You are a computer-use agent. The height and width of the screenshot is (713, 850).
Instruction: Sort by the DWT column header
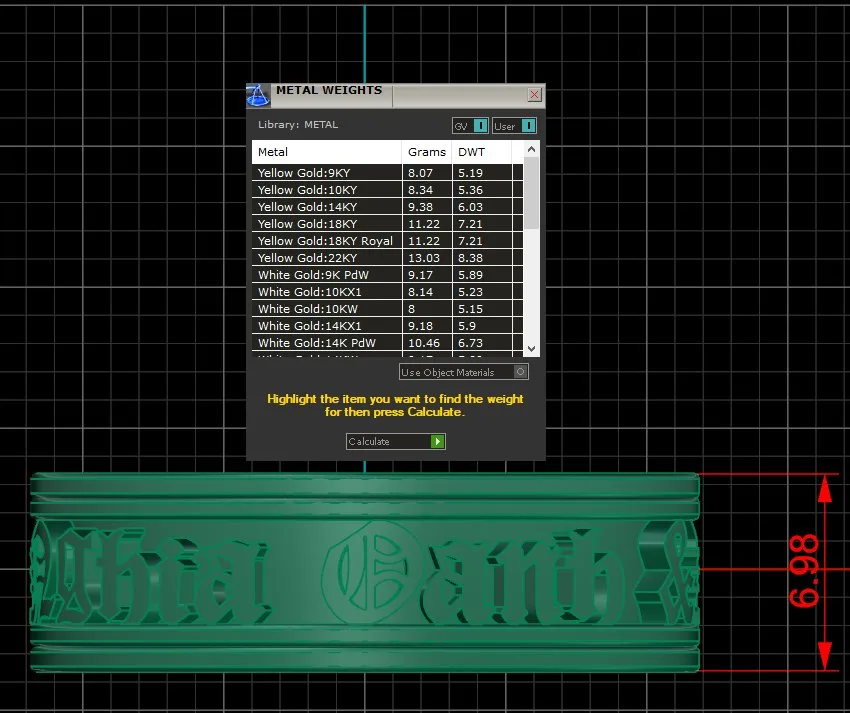coord(481,152)
